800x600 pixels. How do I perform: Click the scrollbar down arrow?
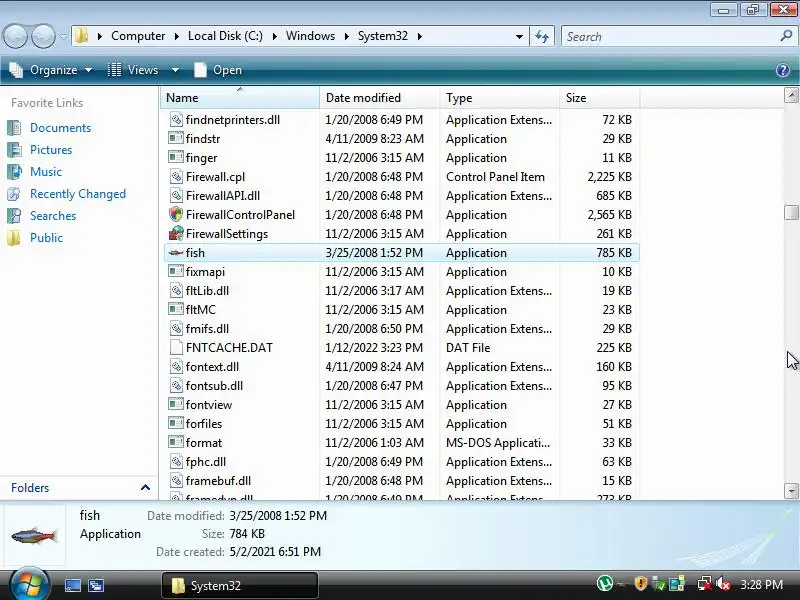(x=791, y=491)
